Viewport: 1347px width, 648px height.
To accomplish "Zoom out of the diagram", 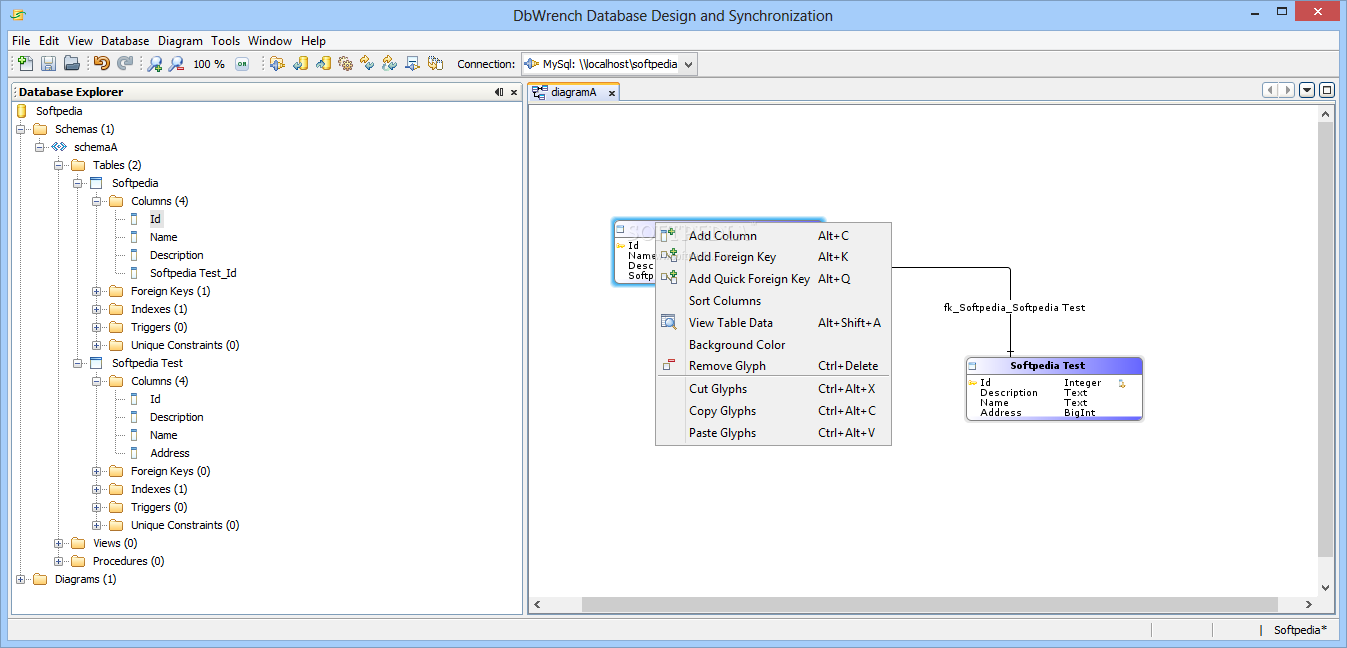I will [x=176, y=64].
